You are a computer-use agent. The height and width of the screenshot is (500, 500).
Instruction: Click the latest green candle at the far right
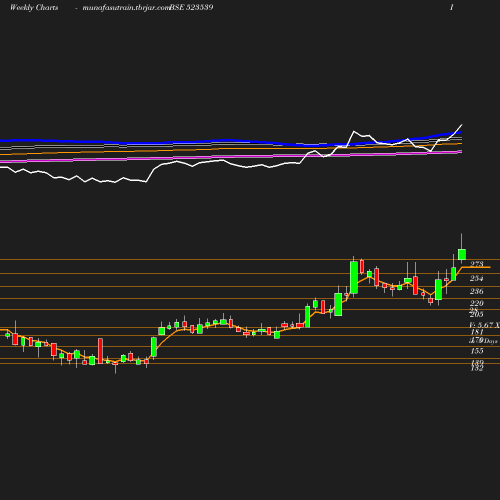tap(462, 254)
